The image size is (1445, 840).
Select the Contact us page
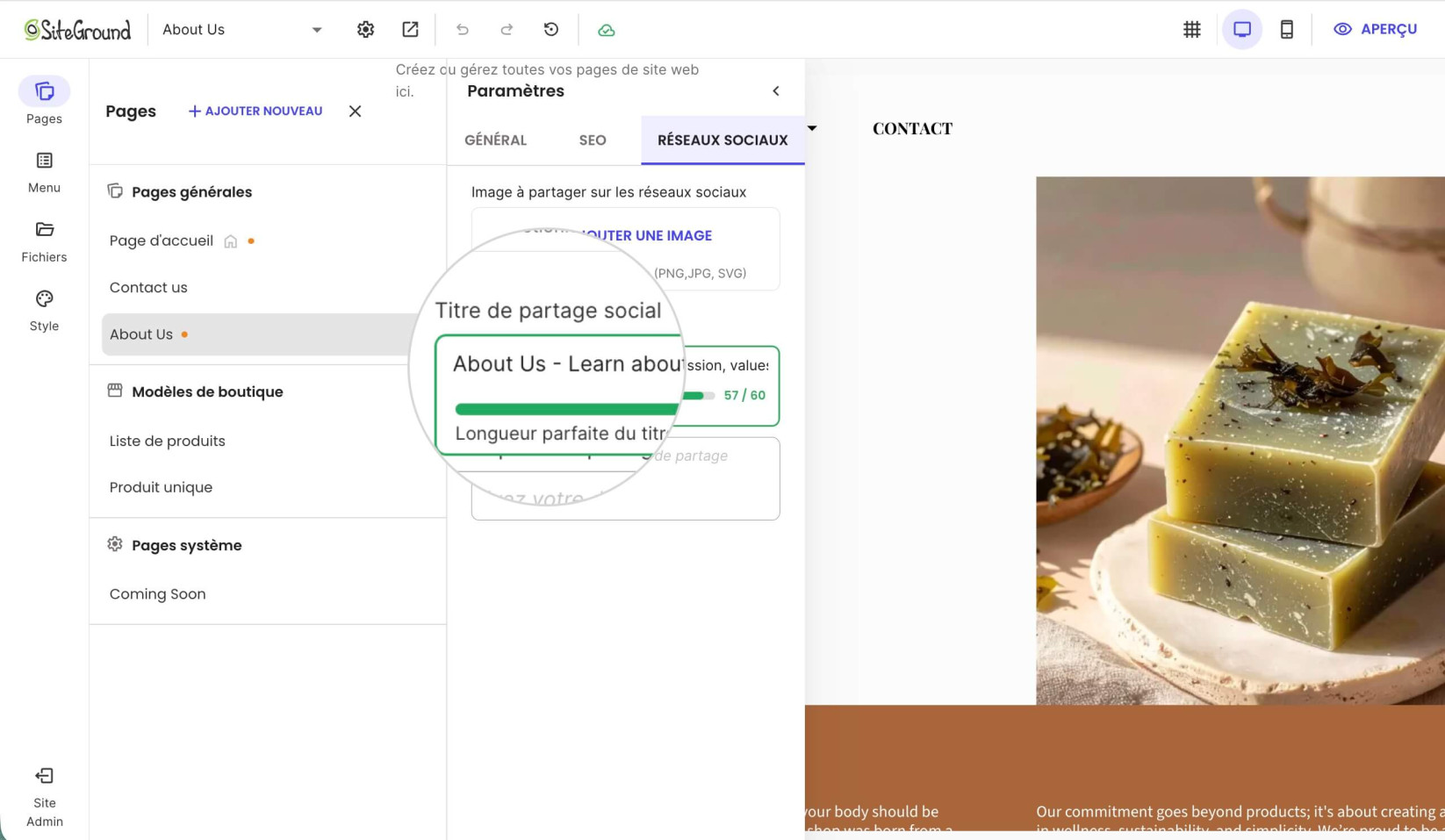(148, 288)
